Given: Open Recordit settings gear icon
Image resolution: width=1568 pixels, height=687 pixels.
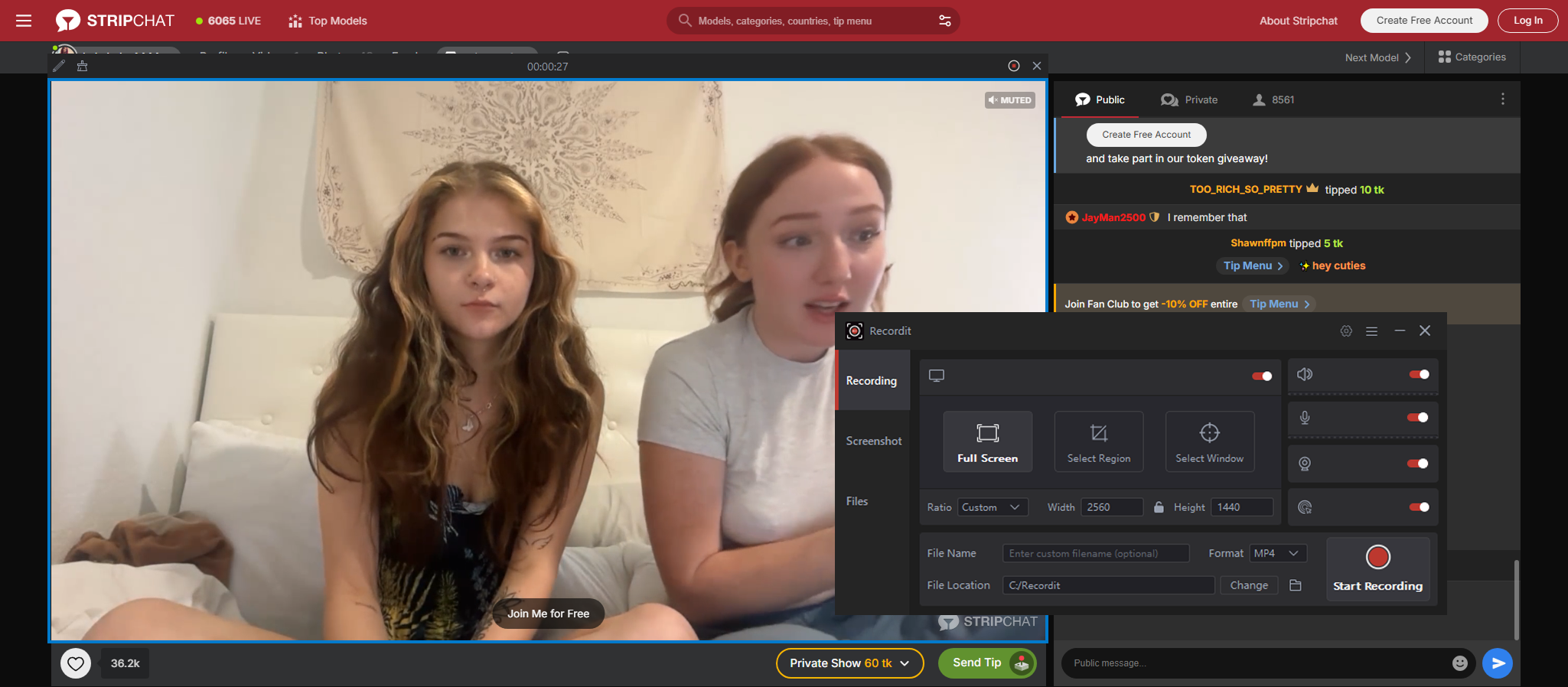Looking at the screenshot, I should click(x=1346, y=331).
